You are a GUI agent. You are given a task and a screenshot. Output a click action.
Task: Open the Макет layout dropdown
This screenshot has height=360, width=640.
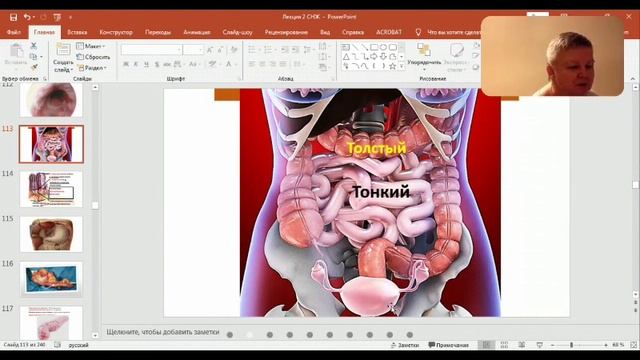click(91, 46)
